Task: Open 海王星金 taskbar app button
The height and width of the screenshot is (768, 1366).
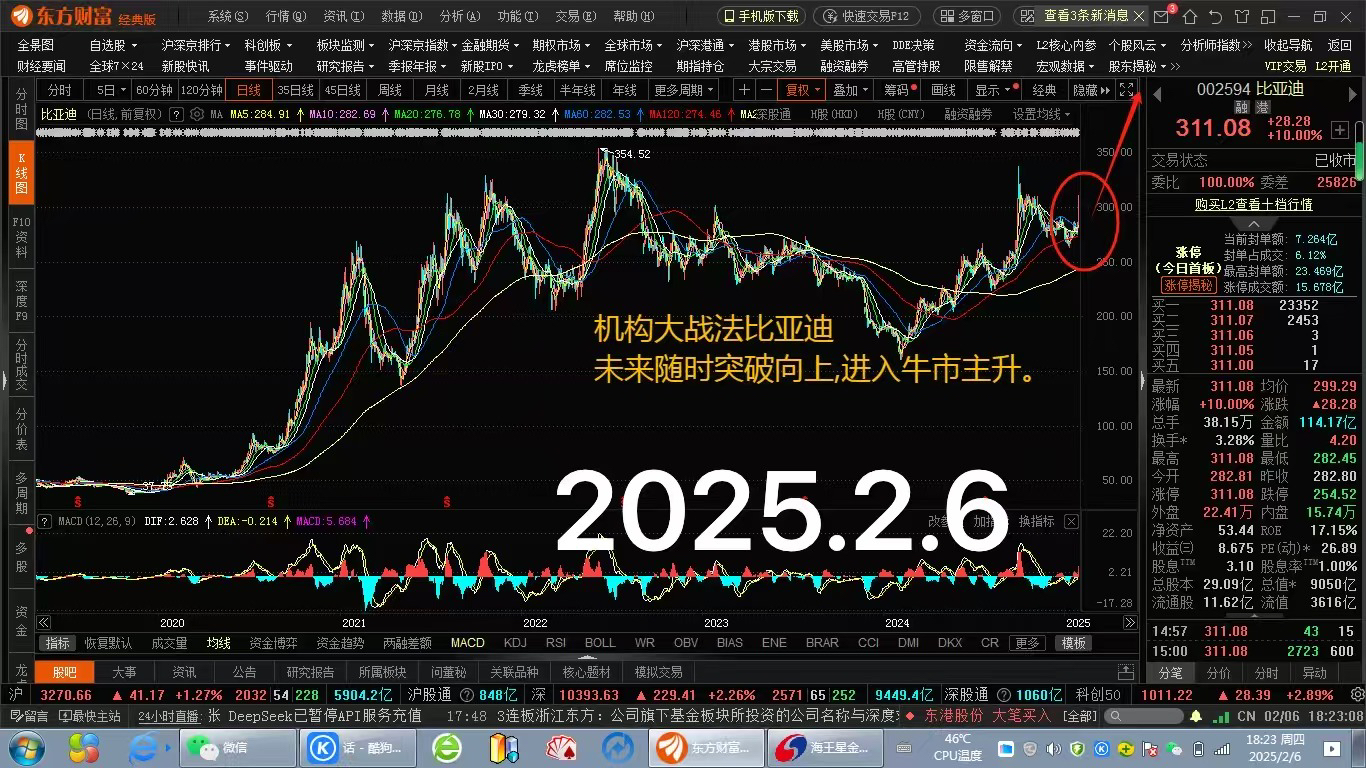Action: (827, 747)
